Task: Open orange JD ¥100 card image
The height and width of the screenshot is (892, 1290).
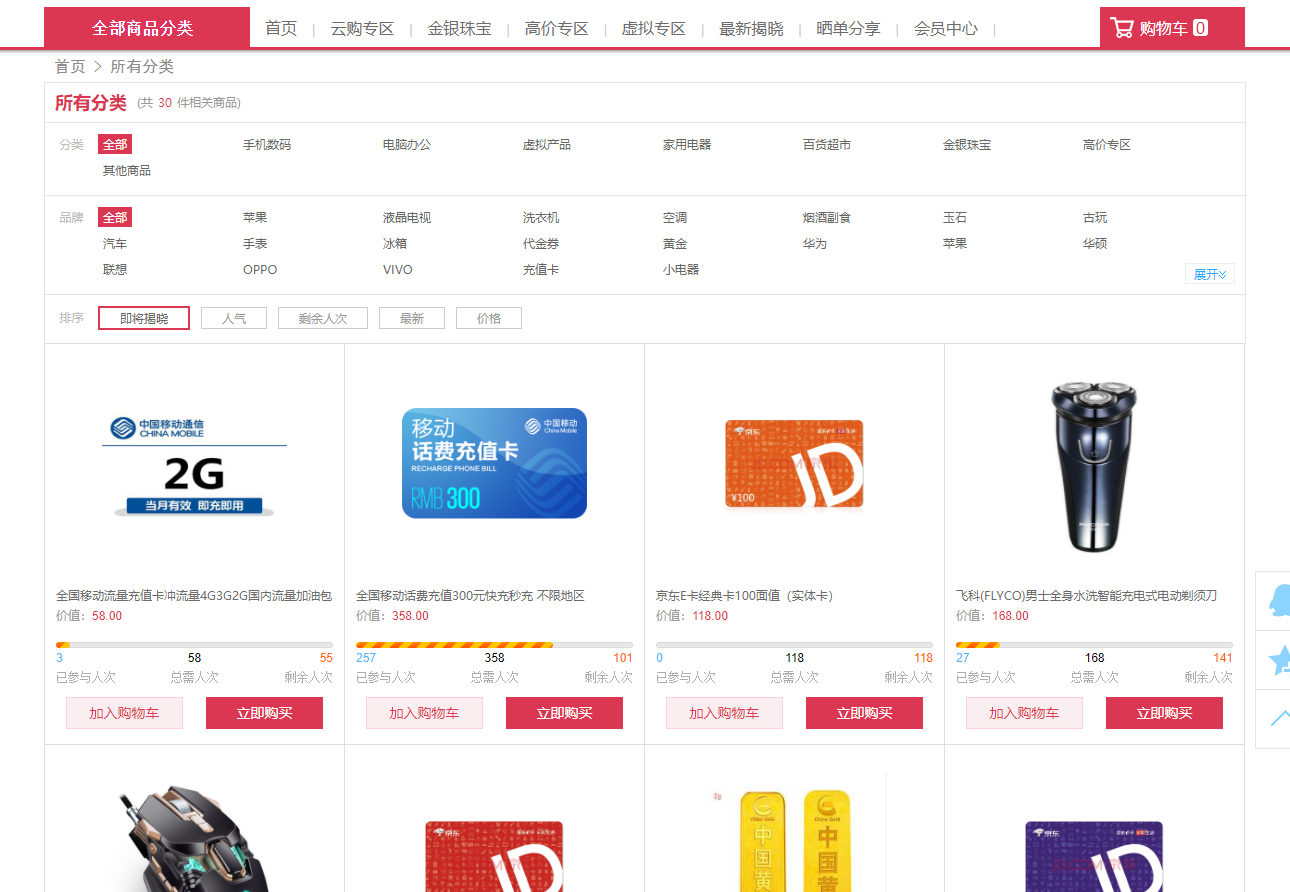Action: pyautogui.click(x=794, y=464)
